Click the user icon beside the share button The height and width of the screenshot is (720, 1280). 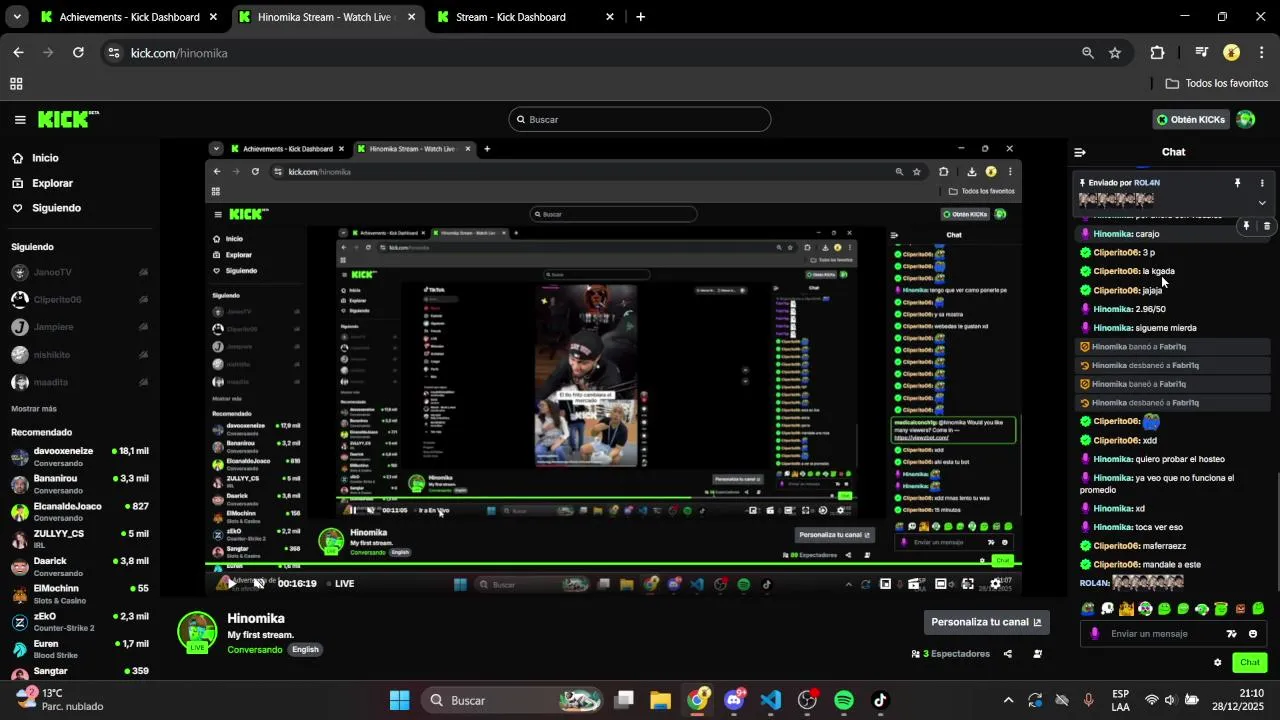[x=1037, y=654]
